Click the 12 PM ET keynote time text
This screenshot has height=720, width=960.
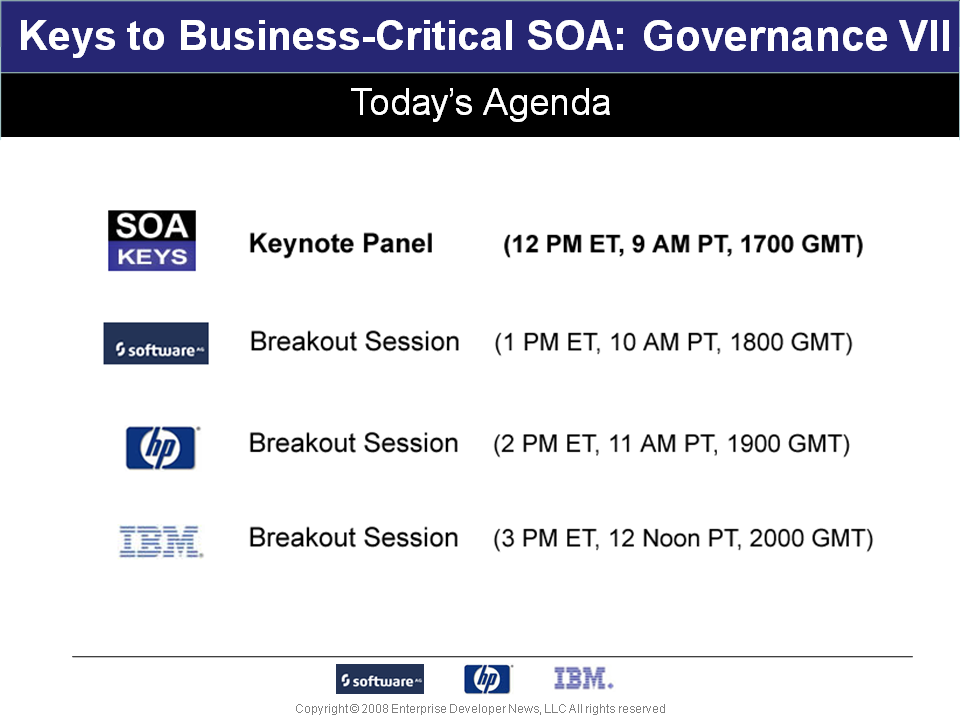pos(683,244)
